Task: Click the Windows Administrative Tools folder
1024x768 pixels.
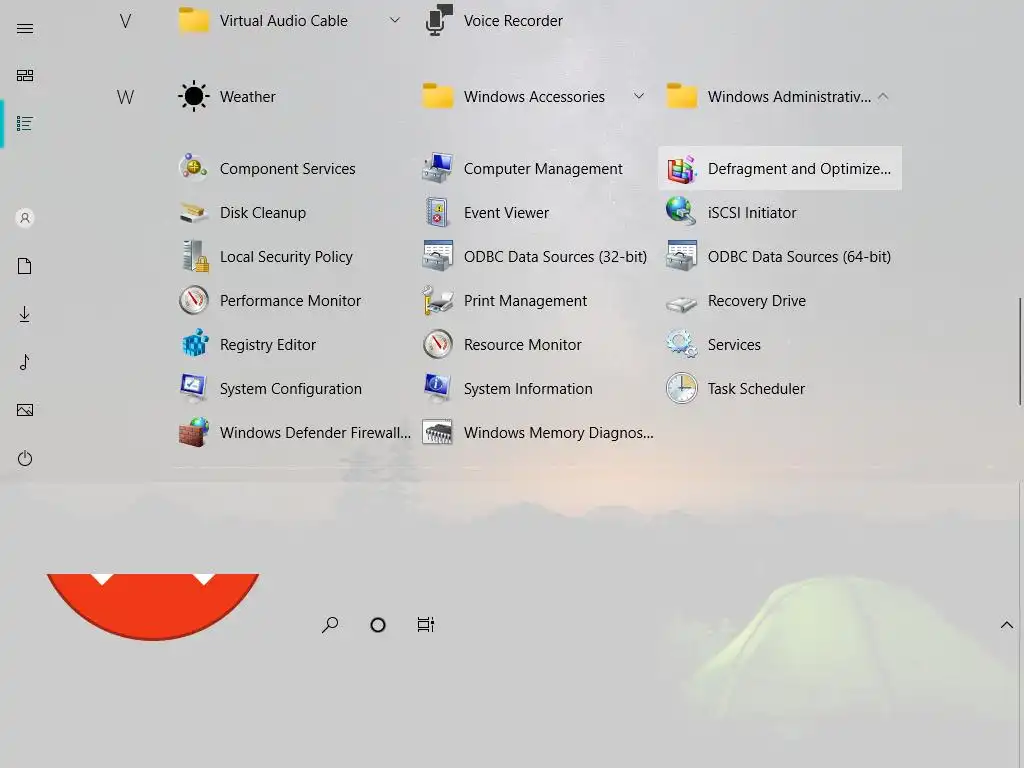Action: 780,97
